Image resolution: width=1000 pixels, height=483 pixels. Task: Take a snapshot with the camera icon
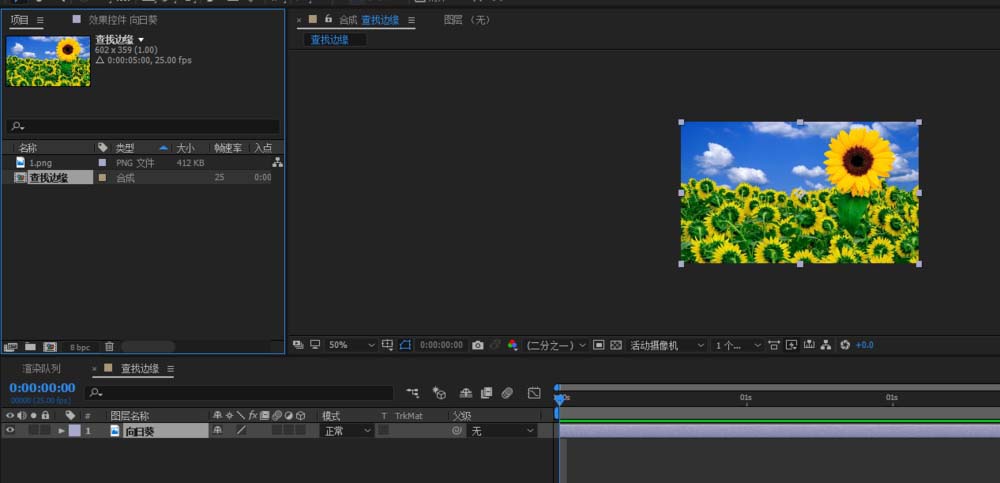(x=478, y=345)
